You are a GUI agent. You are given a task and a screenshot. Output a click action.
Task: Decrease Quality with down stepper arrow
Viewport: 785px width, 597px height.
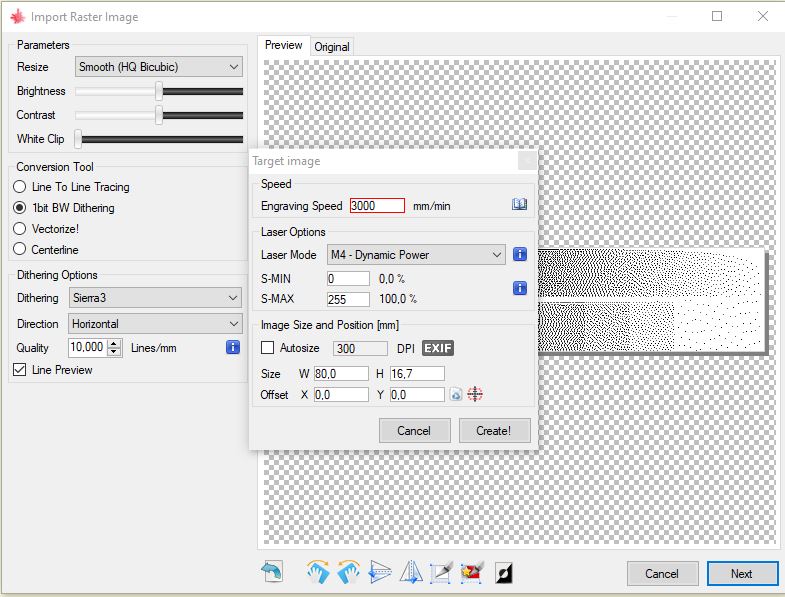[115, 352]
